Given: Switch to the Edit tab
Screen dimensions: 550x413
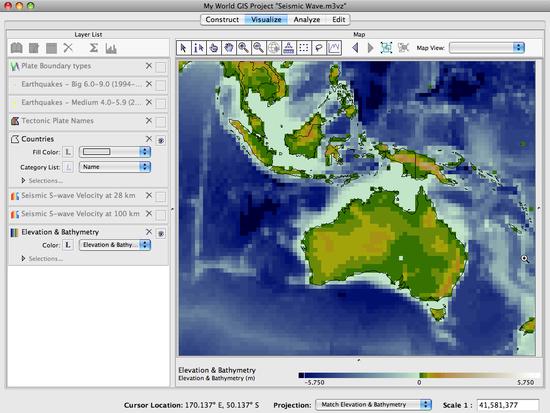Looking at the screenshot, I should pyautogui.click(x=338, y=20).
